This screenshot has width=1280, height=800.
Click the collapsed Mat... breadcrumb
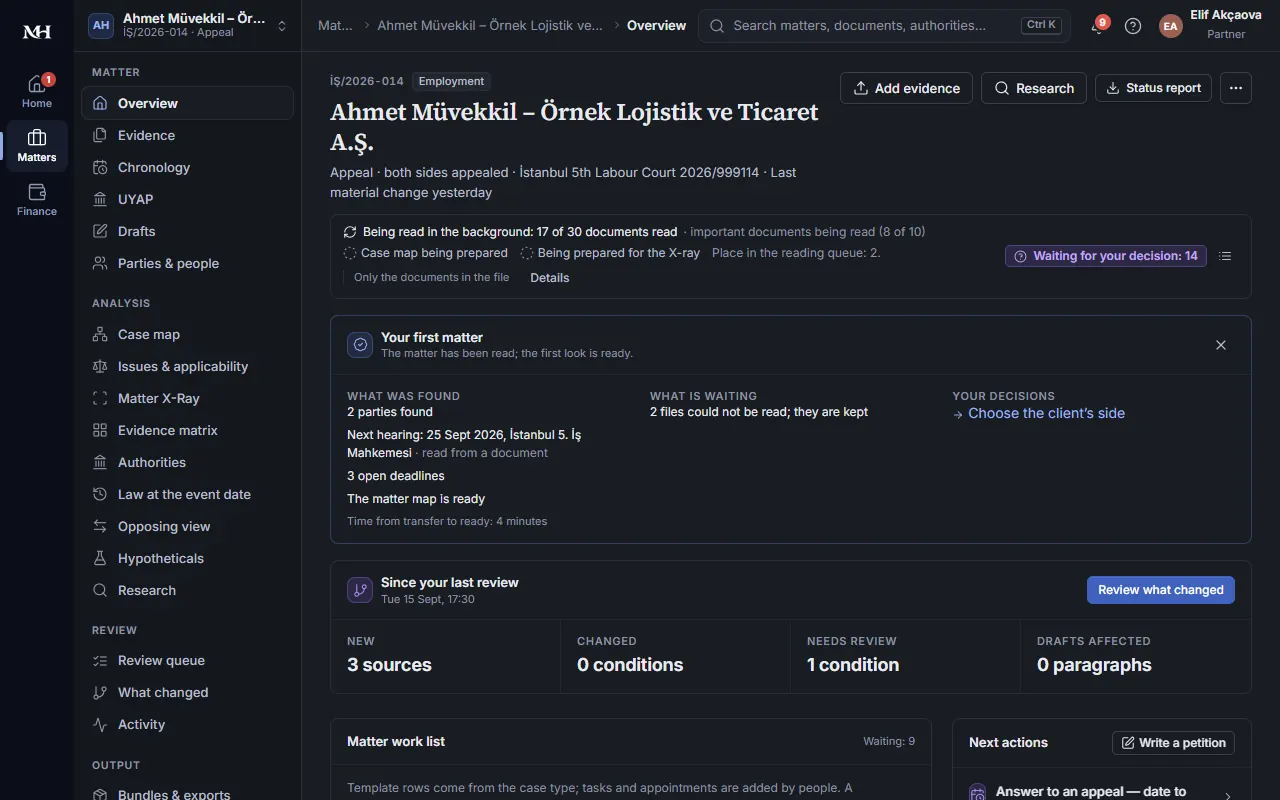pyautogui.click(x=335, y=26)
